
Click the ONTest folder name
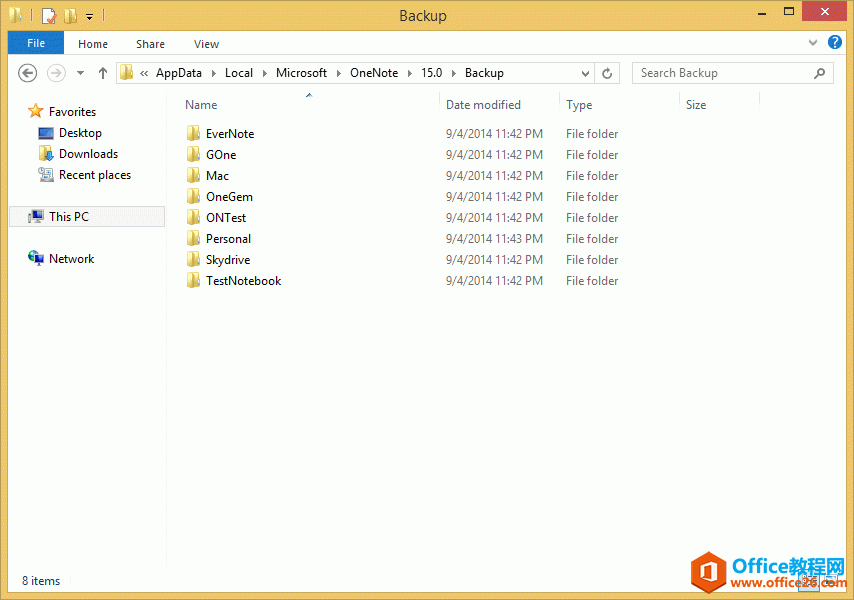[226, 218]
